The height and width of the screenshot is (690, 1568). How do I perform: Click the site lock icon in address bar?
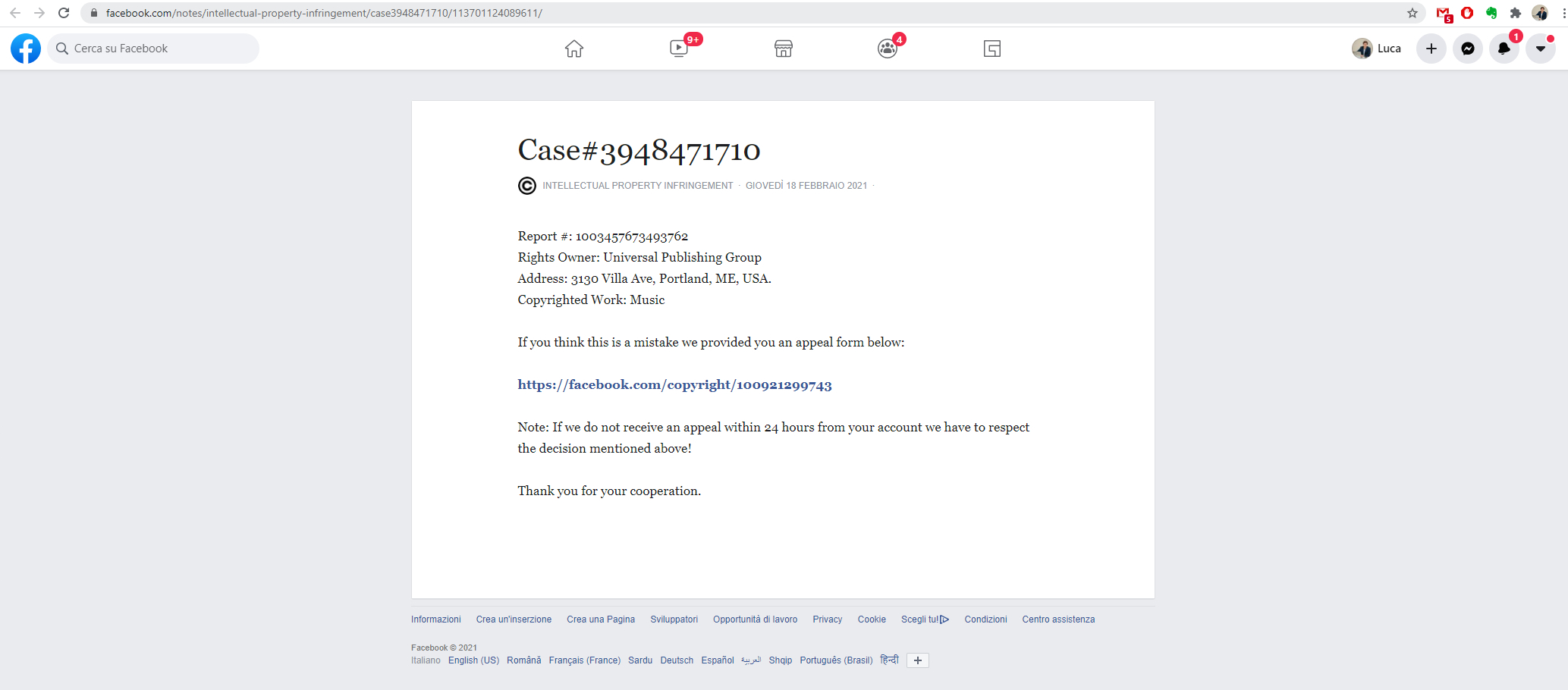[x=94, y=13]
